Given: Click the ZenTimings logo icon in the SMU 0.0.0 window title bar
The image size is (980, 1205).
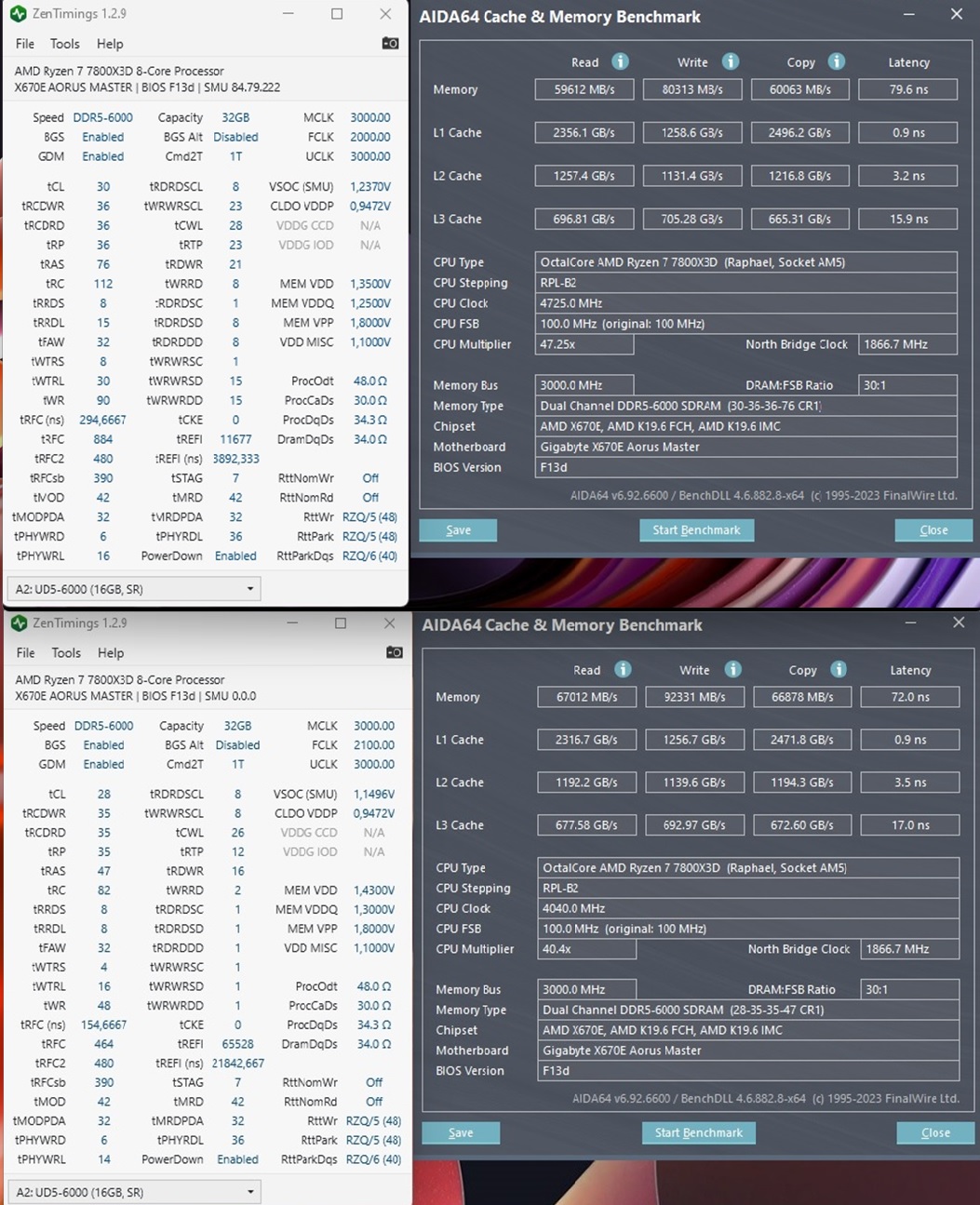Looking at the screenshot, I should coord(19,623).
